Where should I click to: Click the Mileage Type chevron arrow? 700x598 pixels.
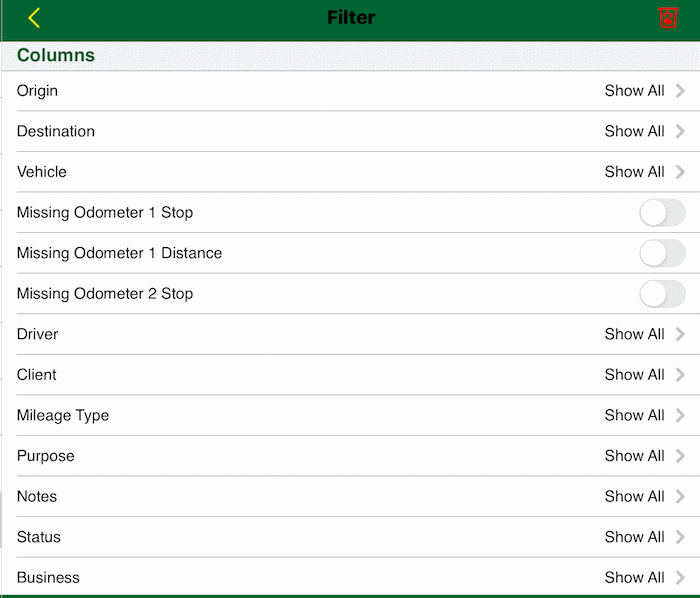pos(680,415)
